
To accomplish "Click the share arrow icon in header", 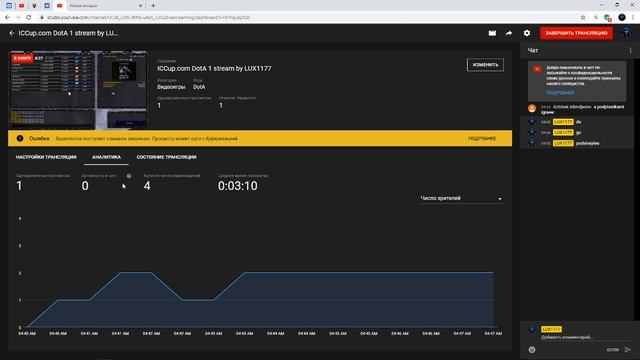I will pyautogui.click(x=509, y=33).
